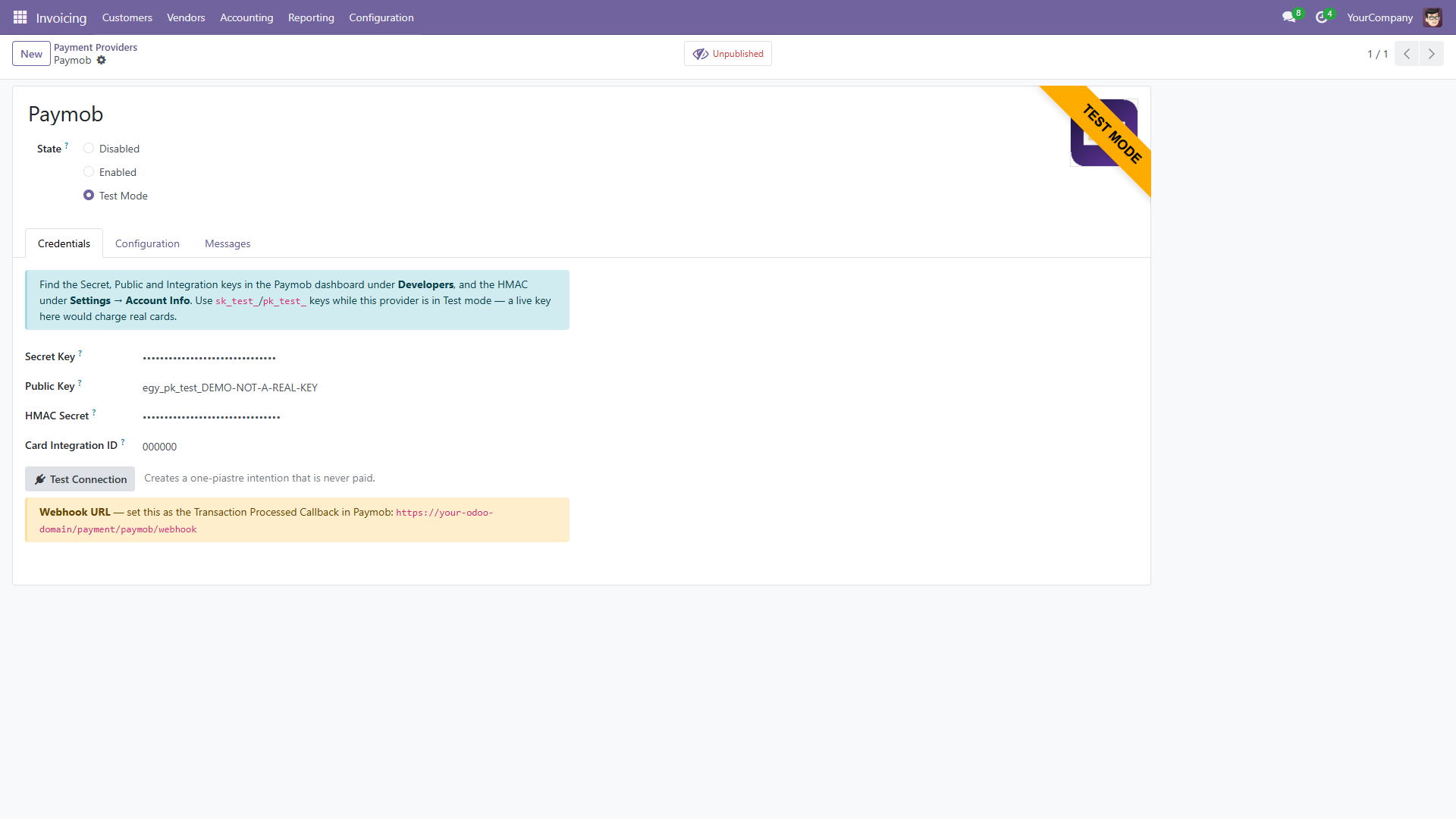
Task: Click the pager counter 1 / 1
Action: coord(1377,54)
